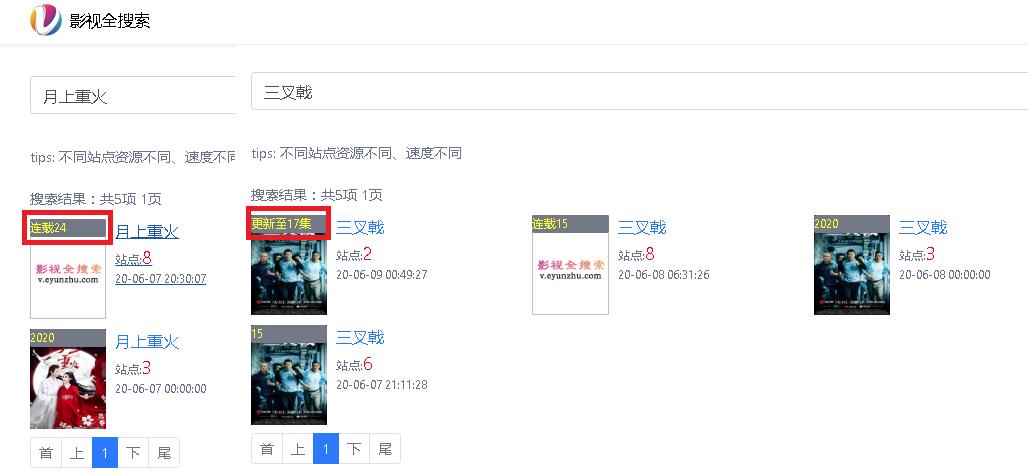1028x474 pixels.
Task: Click the timestamp 20-06-09 00:49:27
Action: point(382,275)
